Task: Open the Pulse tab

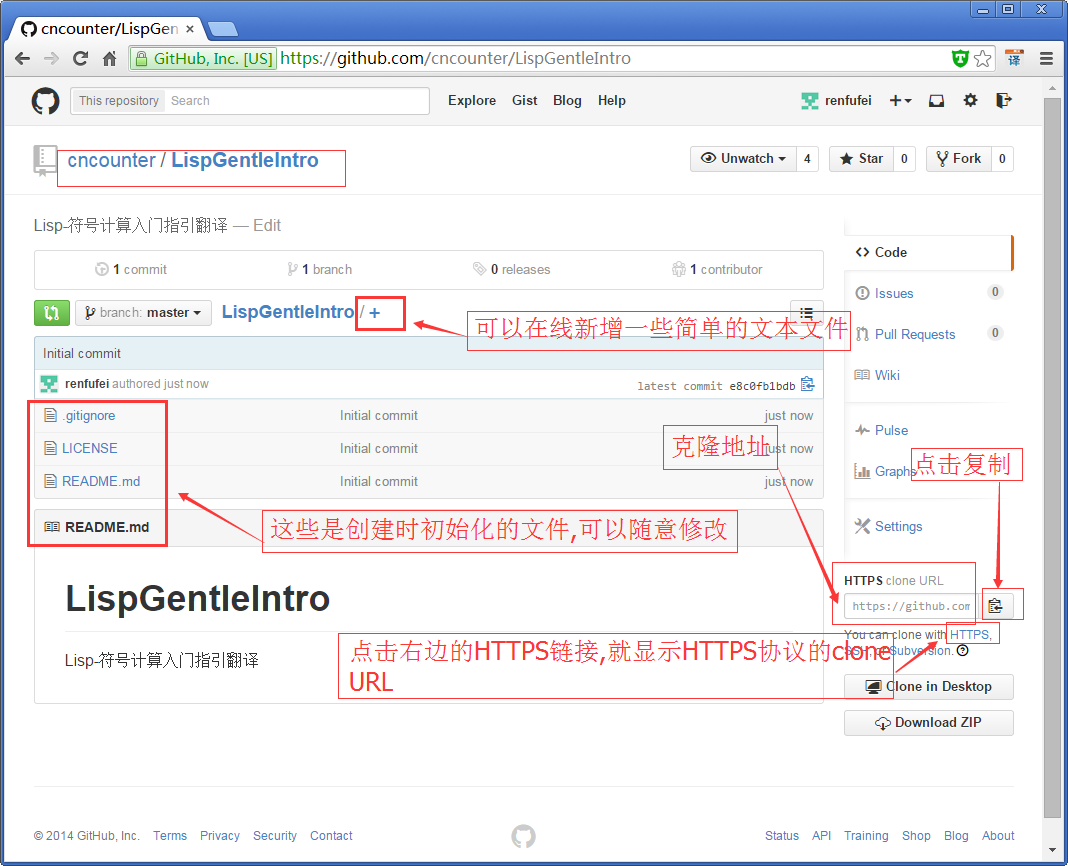Action: (890, 431)
